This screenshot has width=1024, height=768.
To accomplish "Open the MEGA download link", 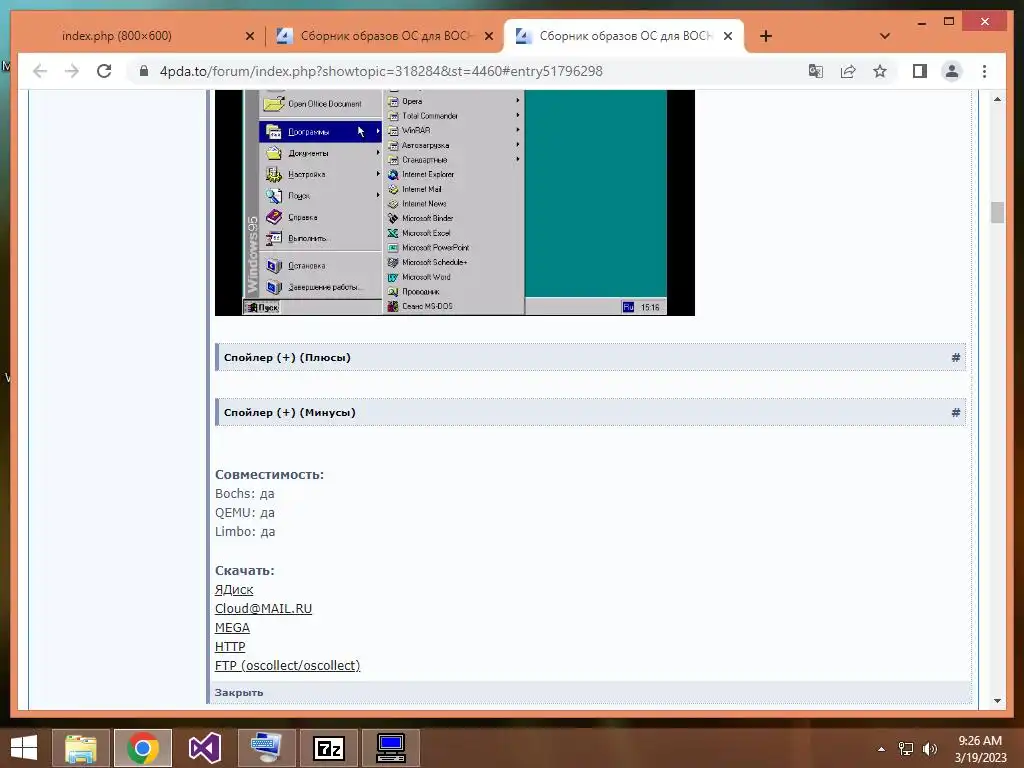I will (x=232, y=628).
